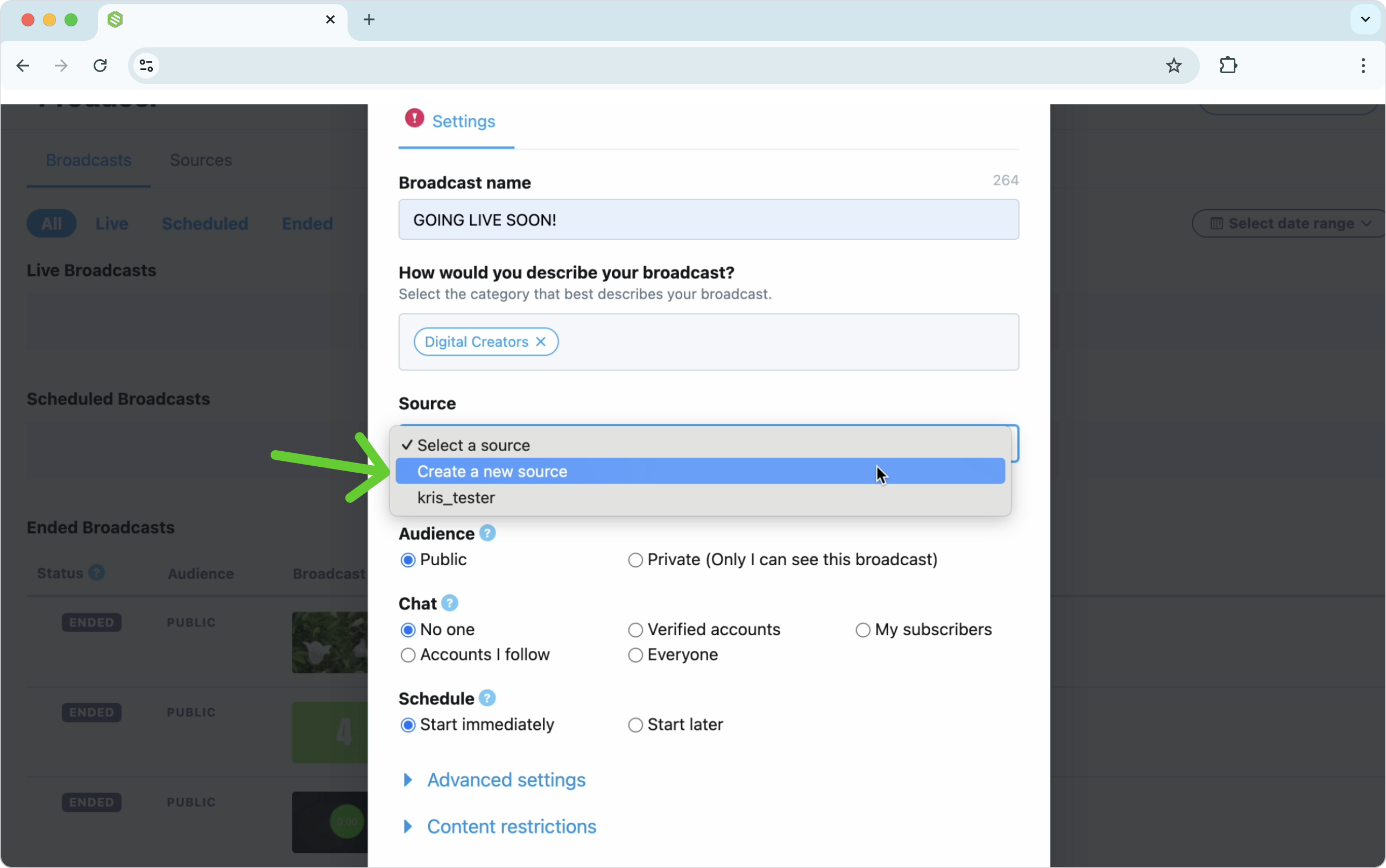Click the tab favicon logo
Image resolution: width=1386 pixels, height=868 pixels.
(x=115, y=19)
